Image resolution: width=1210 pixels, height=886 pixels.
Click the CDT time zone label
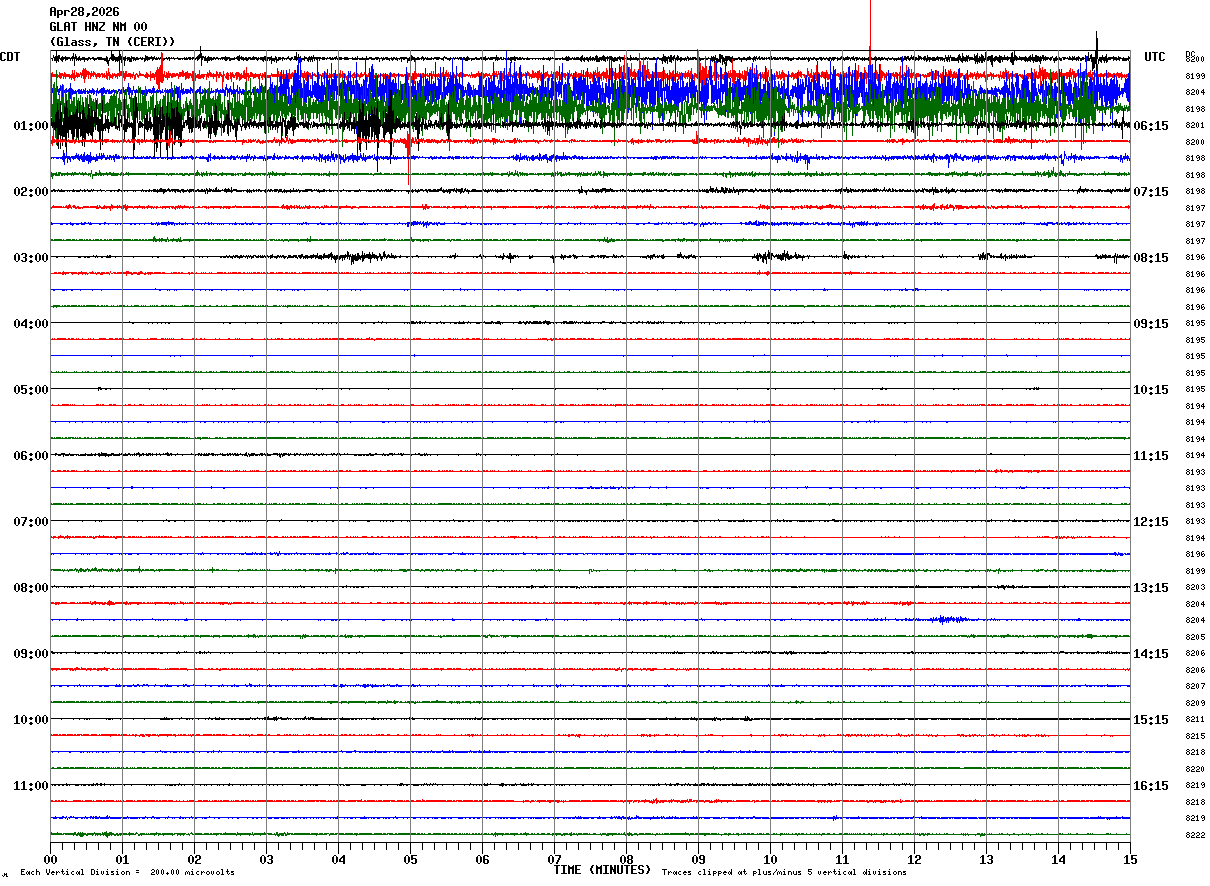tap(11, 57)
